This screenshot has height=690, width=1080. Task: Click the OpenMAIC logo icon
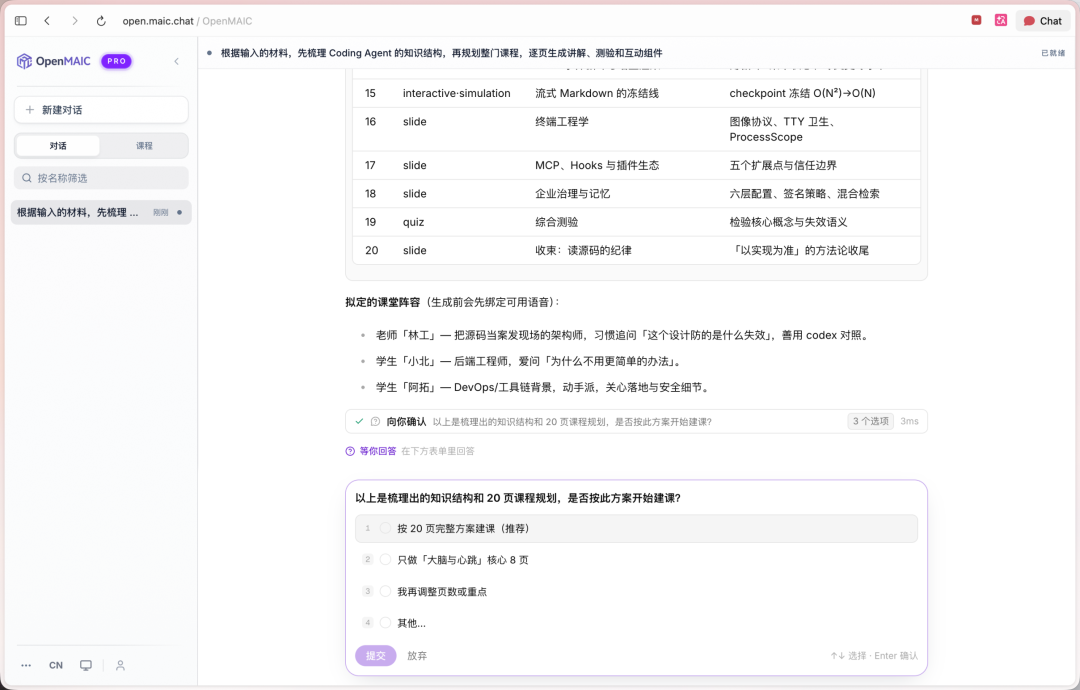pyautogui.click(x=24, y=61)
